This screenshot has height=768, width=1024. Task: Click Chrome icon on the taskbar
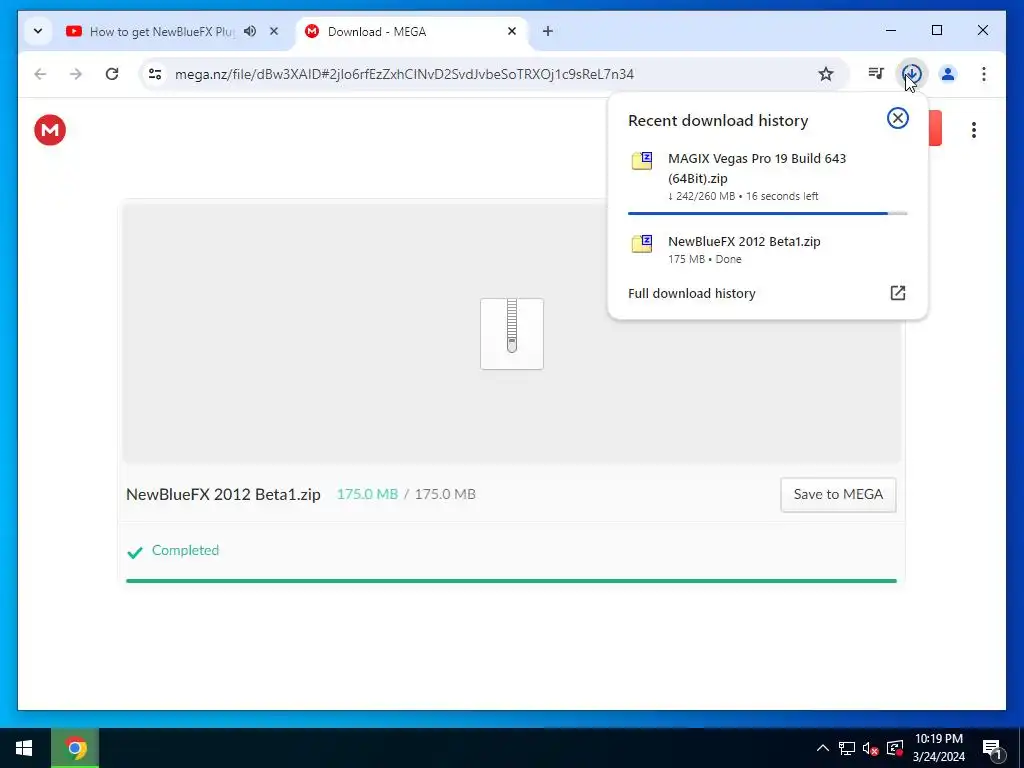pyautogui.click(x=76, y=748)
